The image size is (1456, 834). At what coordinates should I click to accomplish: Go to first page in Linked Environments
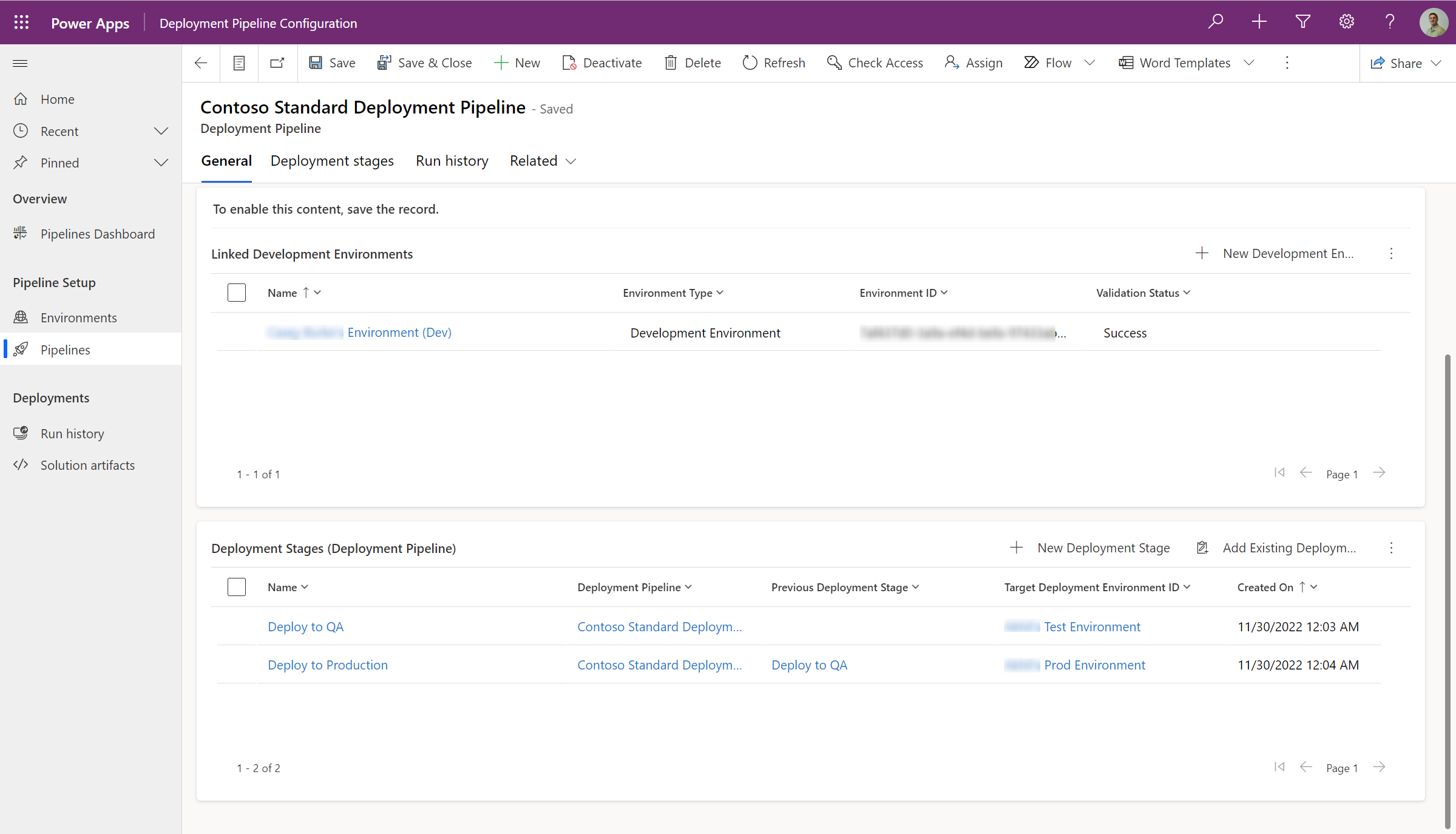pos(1279,472)
